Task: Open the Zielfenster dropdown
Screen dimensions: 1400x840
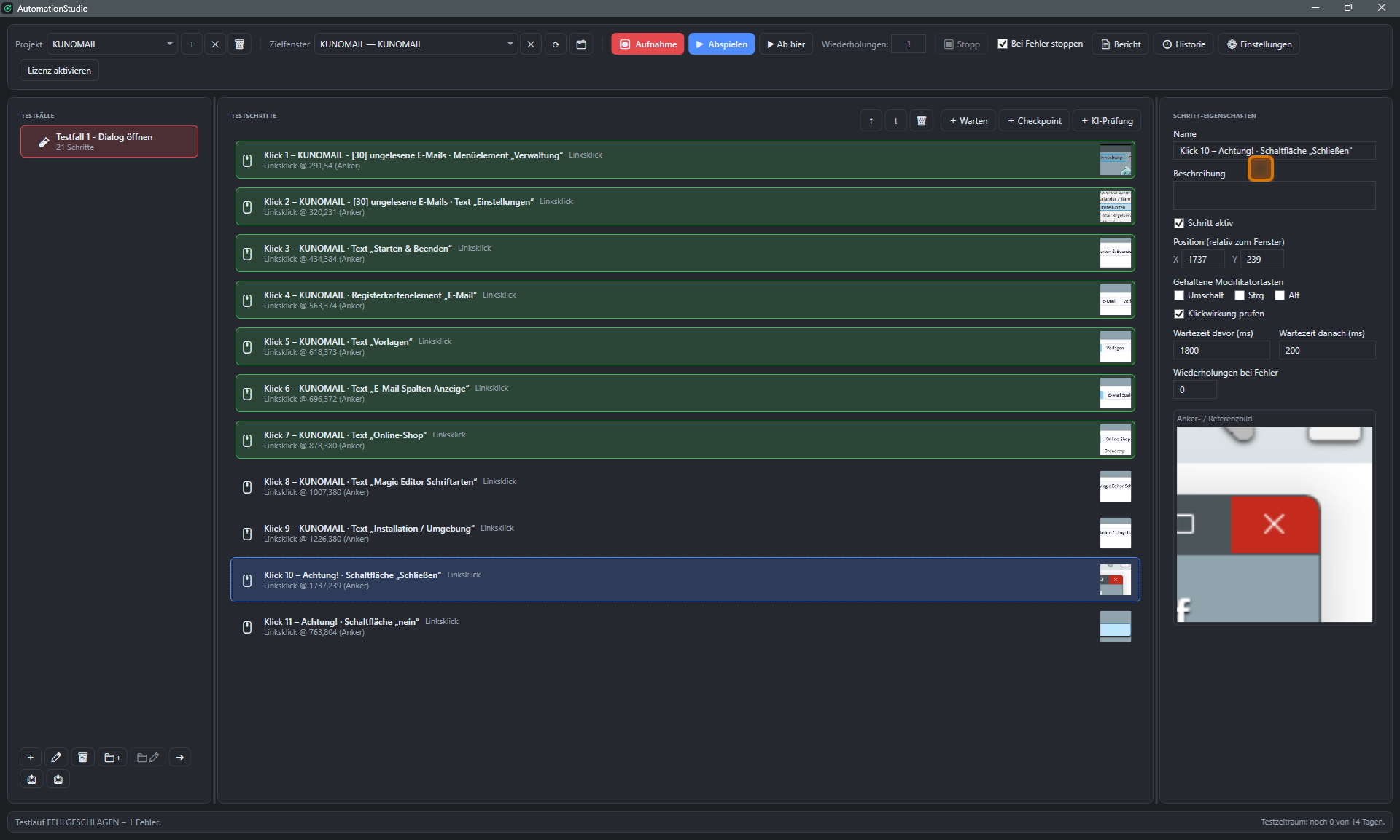Action: point(416,44)
